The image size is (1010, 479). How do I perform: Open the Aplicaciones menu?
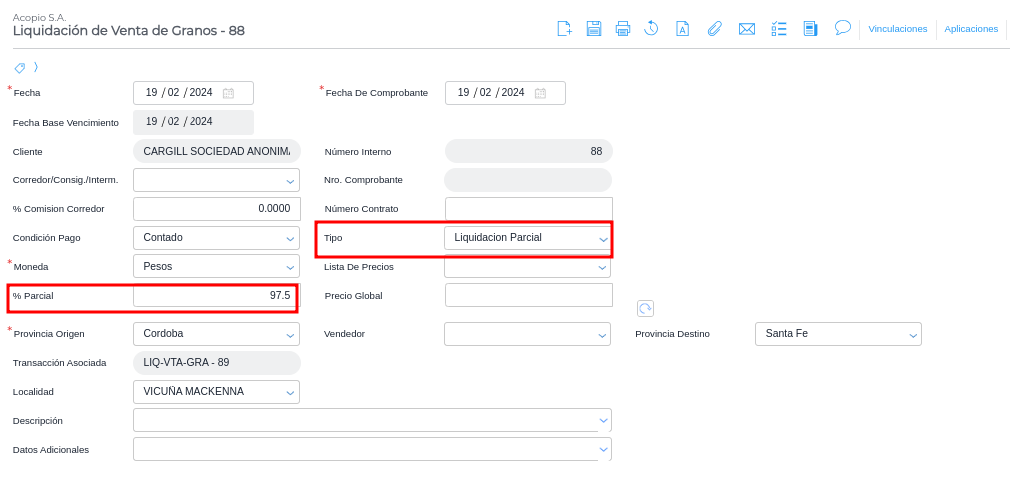(x=971, y=29)
